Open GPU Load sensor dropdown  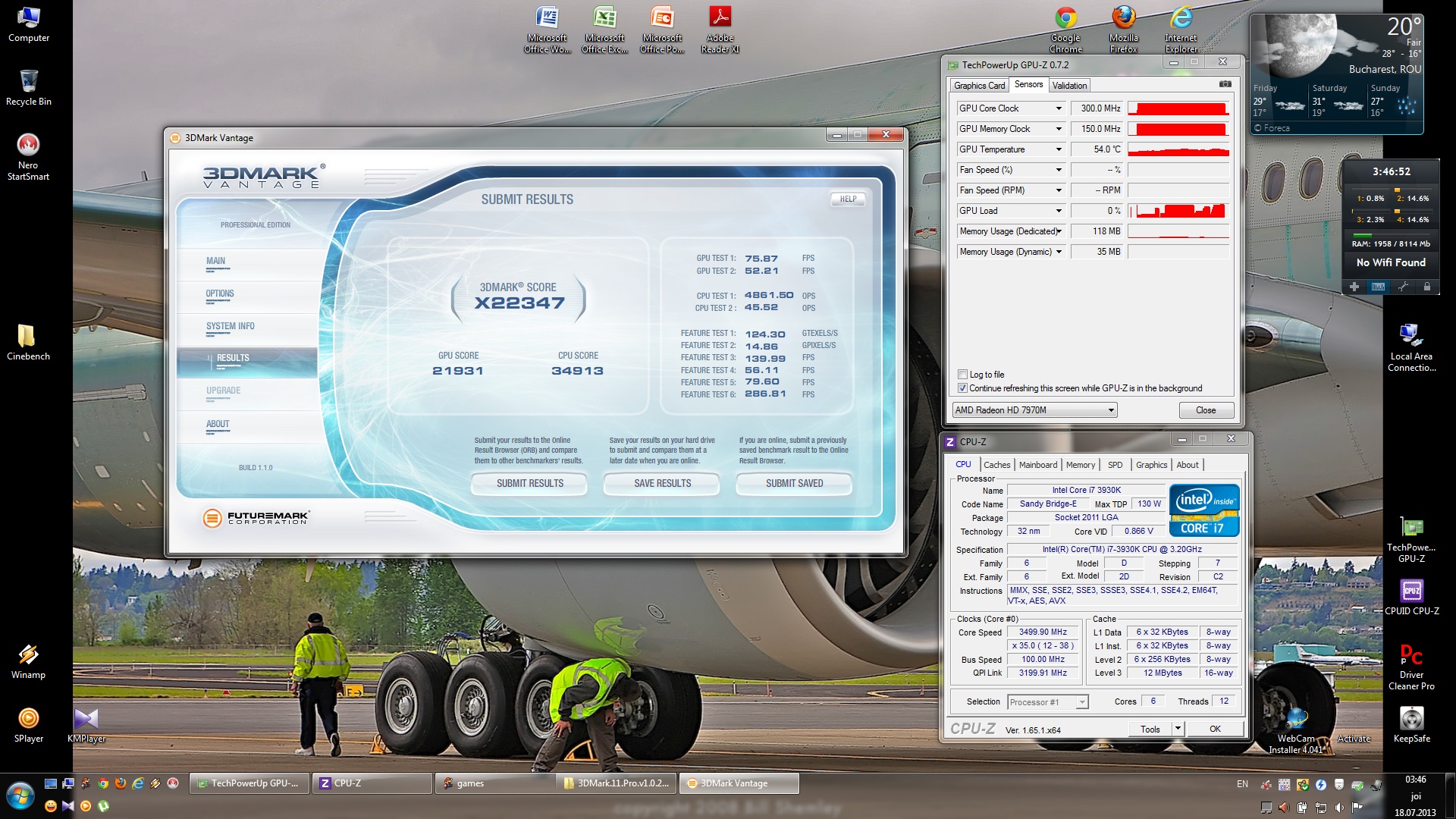[1059, 211]
